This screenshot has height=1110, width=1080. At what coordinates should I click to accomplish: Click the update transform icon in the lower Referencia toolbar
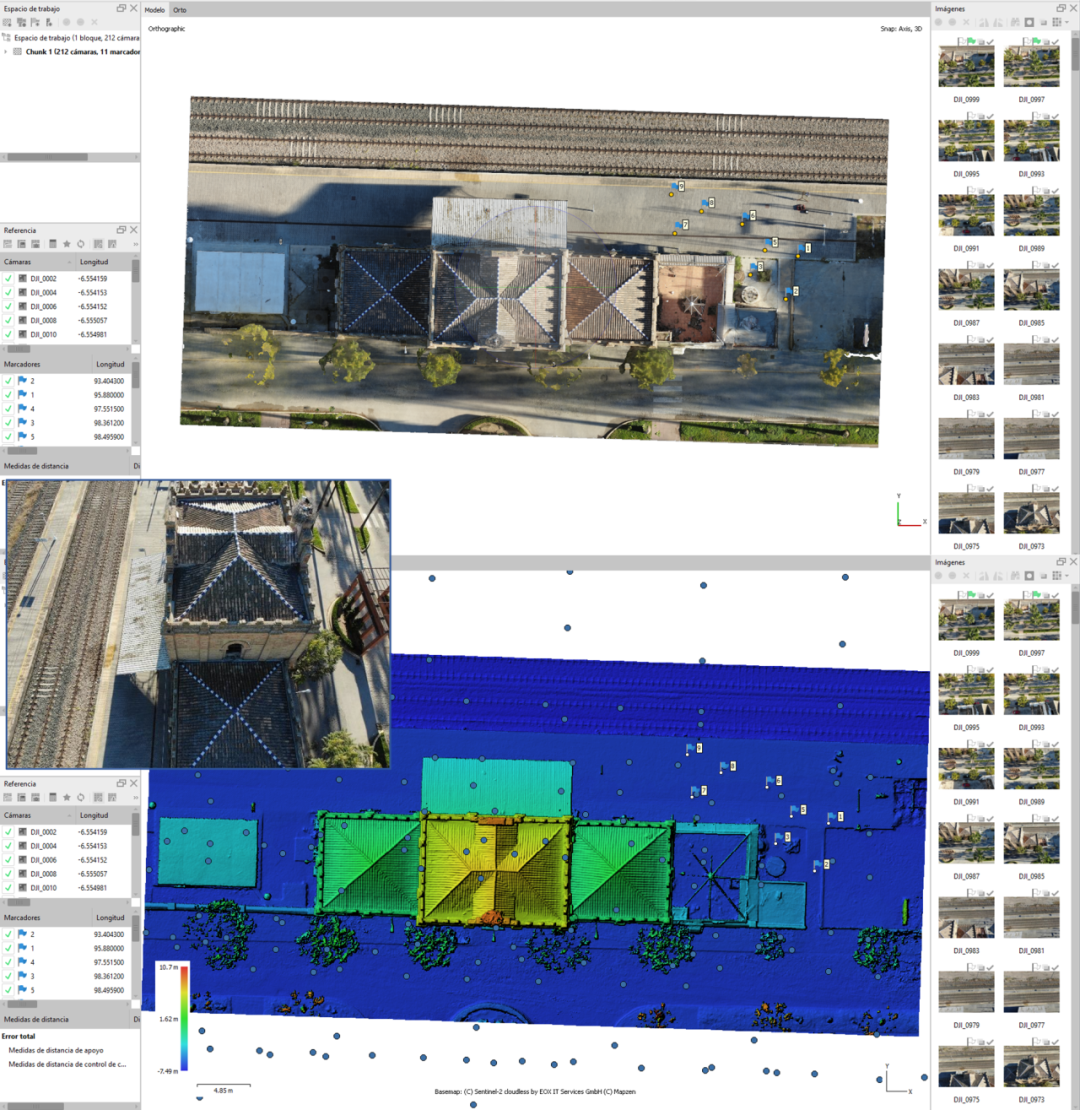81,798
